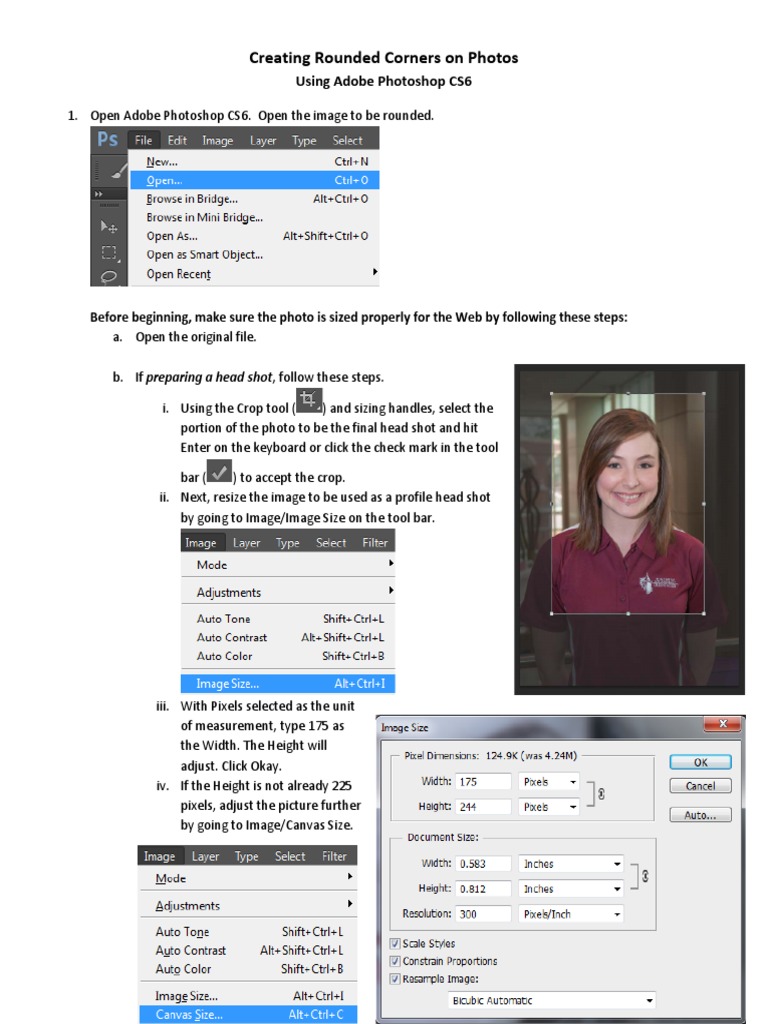This screenshot has width=768, height=1024.
Task: Click the pixel Height field showing 244
Action: [483, 807]
